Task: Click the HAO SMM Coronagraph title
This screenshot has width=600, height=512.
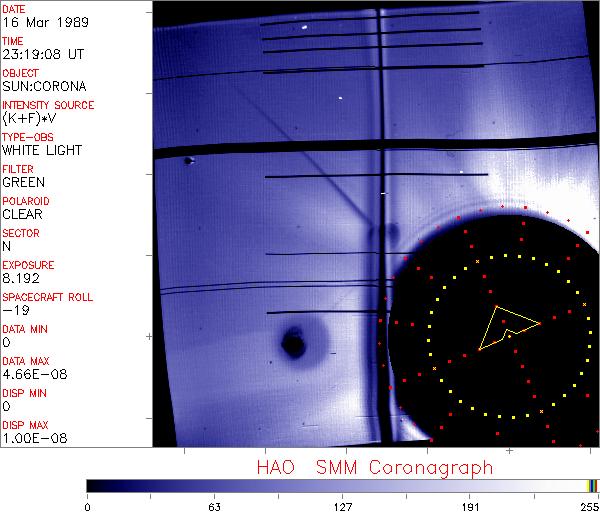Action: coord(375,467)
